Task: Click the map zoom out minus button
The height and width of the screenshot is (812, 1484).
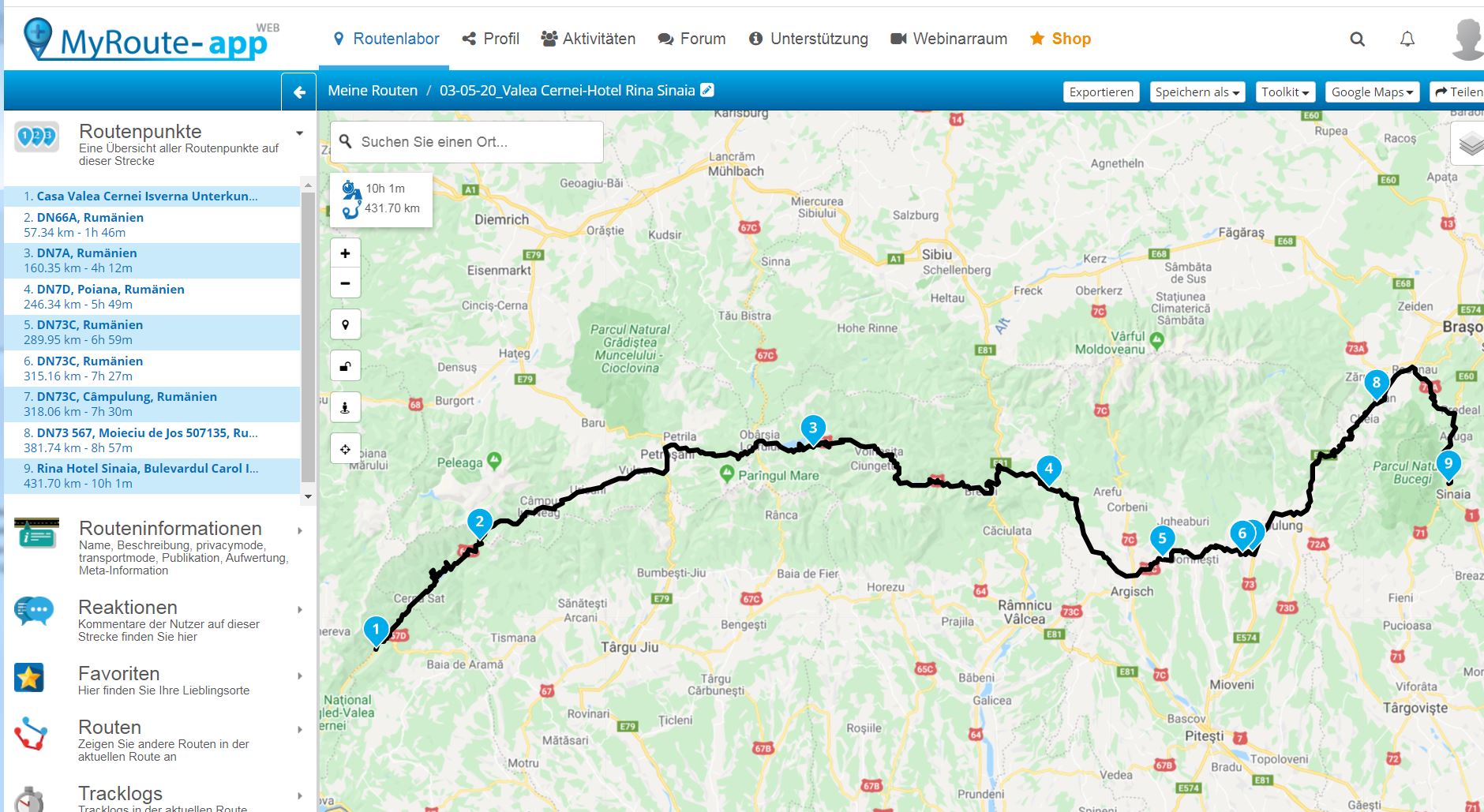Action: tap(345, 283)
